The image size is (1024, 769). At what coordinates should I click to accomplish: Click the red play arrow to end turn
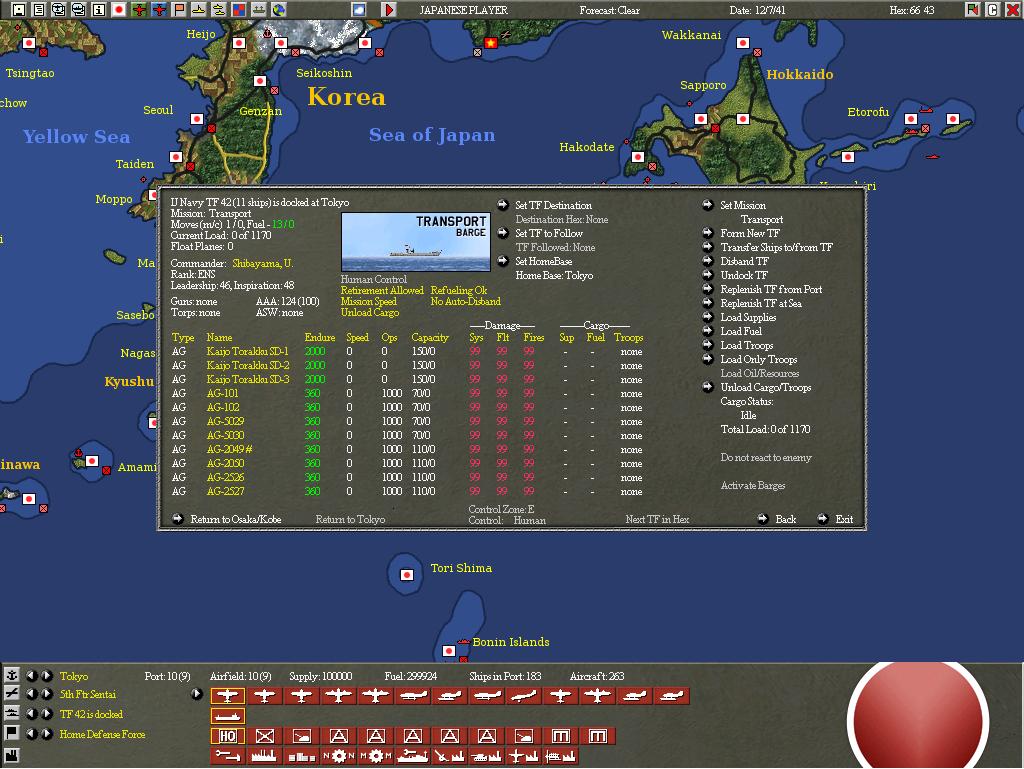[x=389, y=9]
